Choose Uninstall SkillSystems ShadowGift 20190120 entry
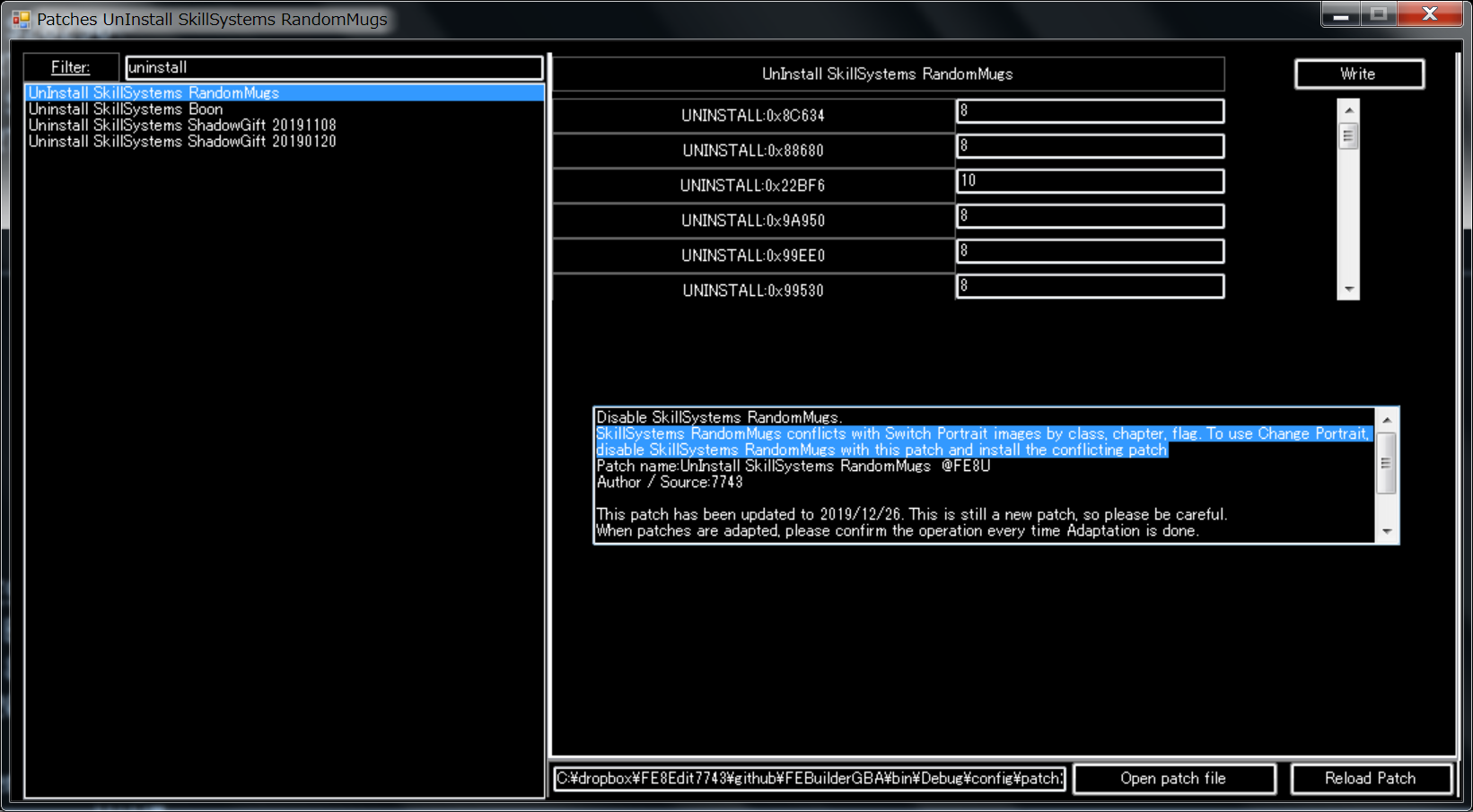Image resolution: width=1473 pixels, height=812 pixels. point(182,142)
